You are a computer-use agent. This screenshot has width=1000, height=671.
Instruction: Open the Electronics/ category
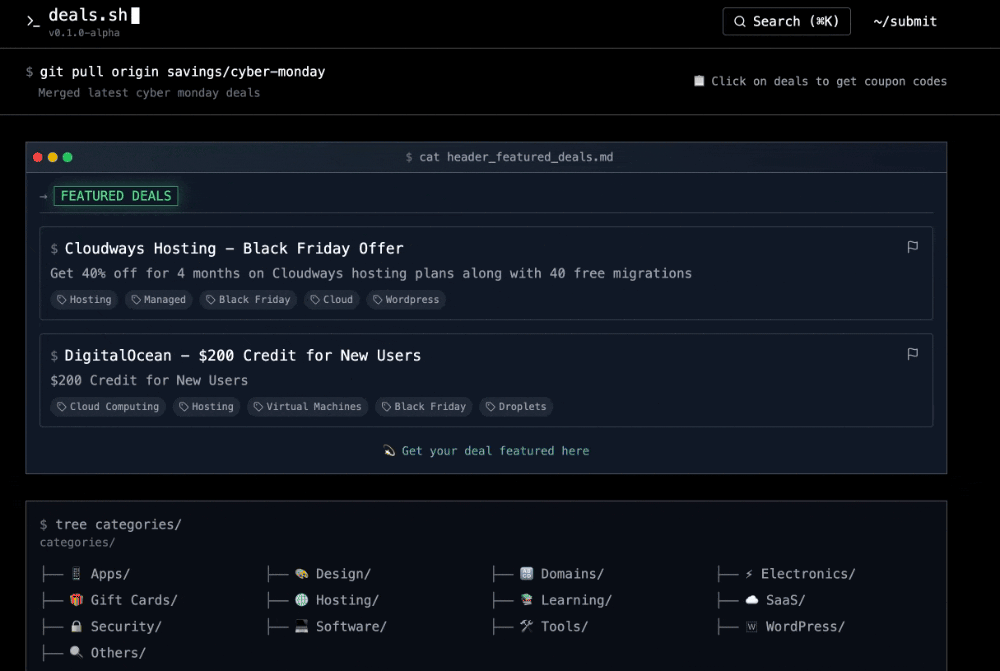[807, 573]
